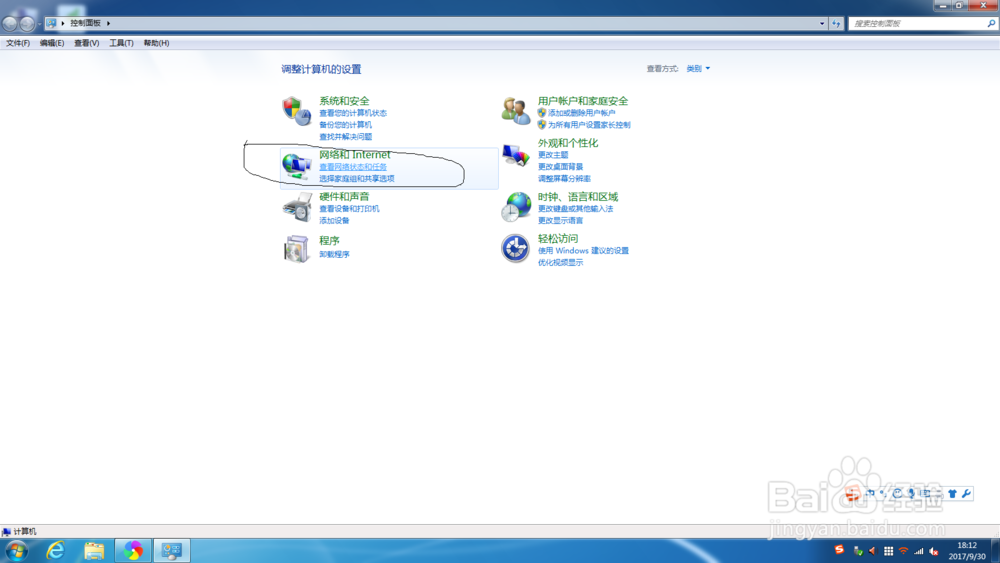Click the 更改主题 link
1000x563 pixels.
(x=553, y=155)
